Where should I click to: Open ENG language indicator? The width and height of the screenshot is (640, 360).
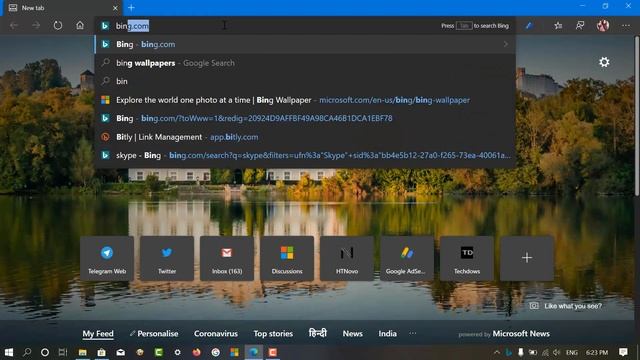(572, 352)
